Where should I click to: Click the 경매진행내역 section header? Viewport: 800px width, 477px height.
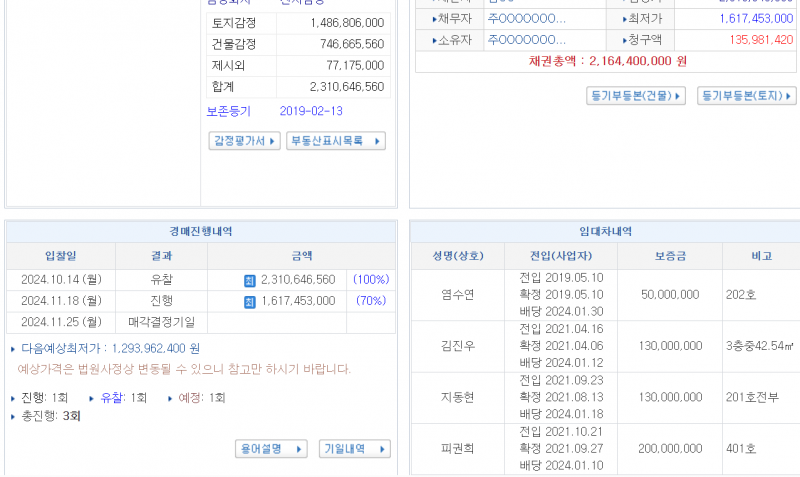pos(200,231)
